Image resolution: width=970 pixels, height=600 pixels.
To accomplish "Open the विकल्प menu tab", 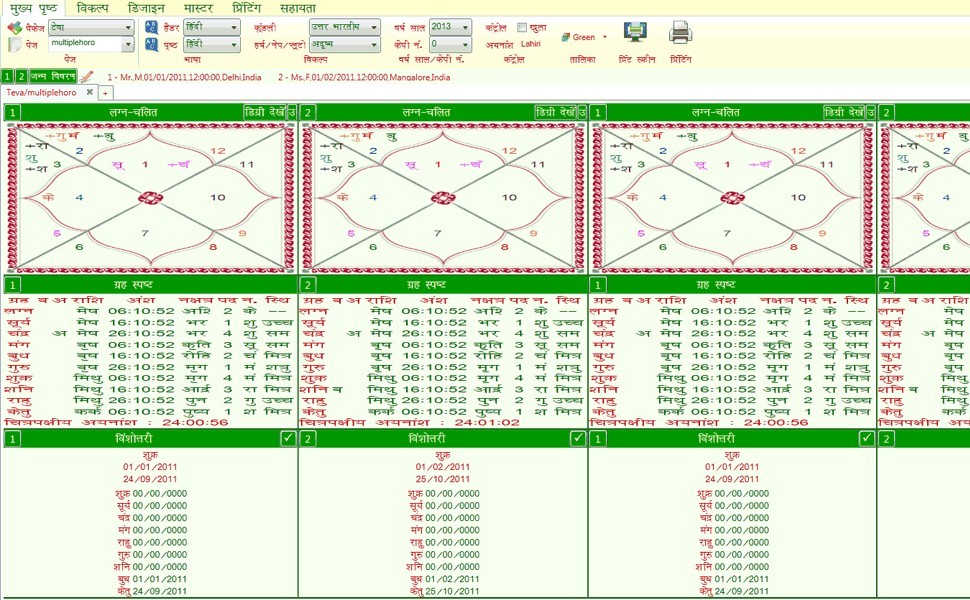I will [92, 8].
